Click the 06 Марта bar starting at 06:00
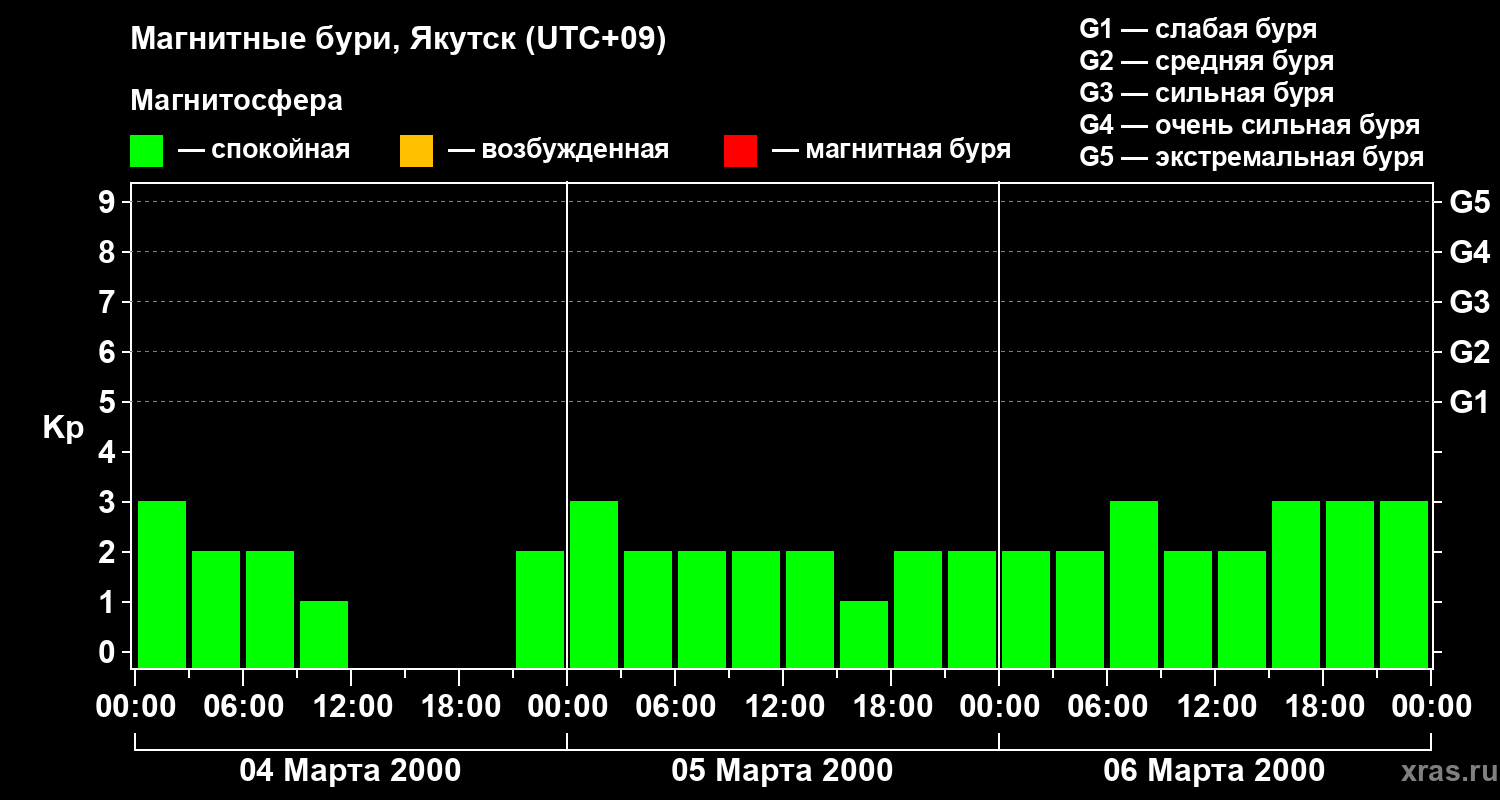The width and height of the screenshot is (1500, 800). pyautogui.click(x=1134, y=584)
